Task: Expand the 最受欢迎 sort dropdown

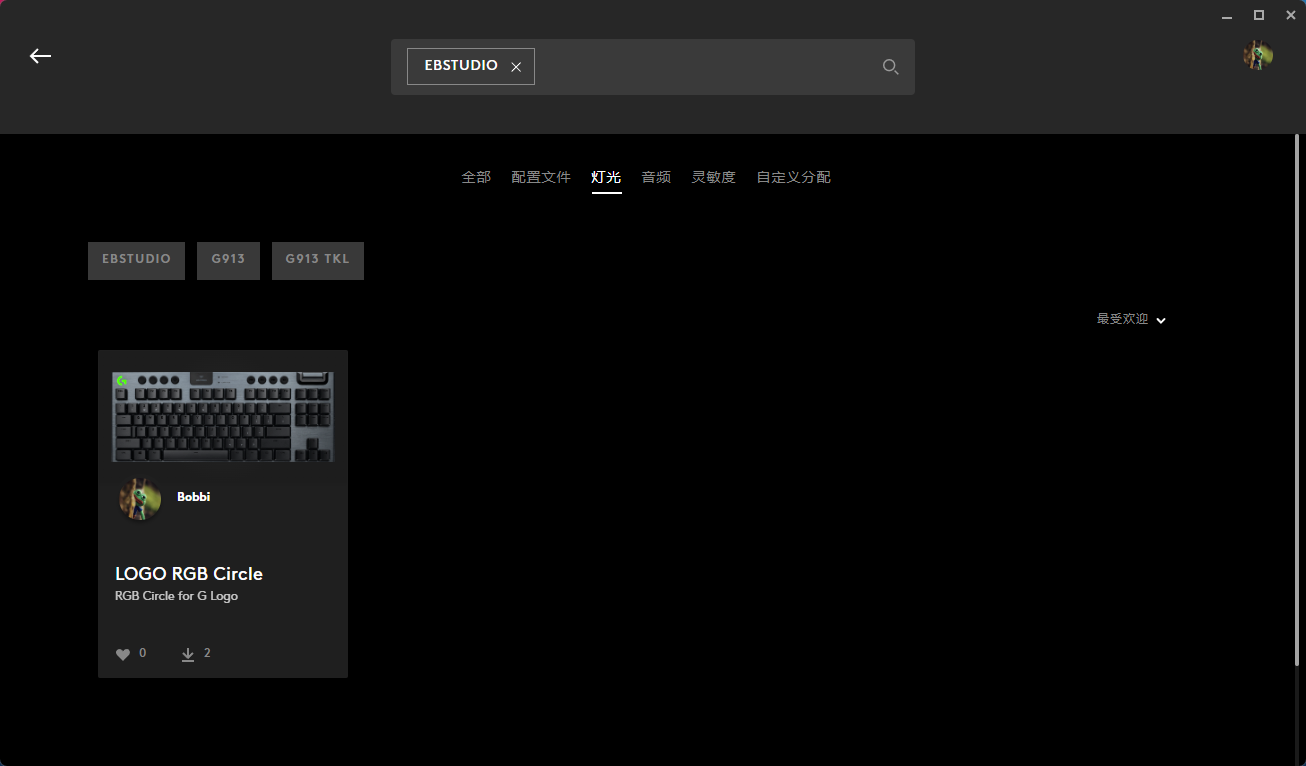Action: (1131, 320)
